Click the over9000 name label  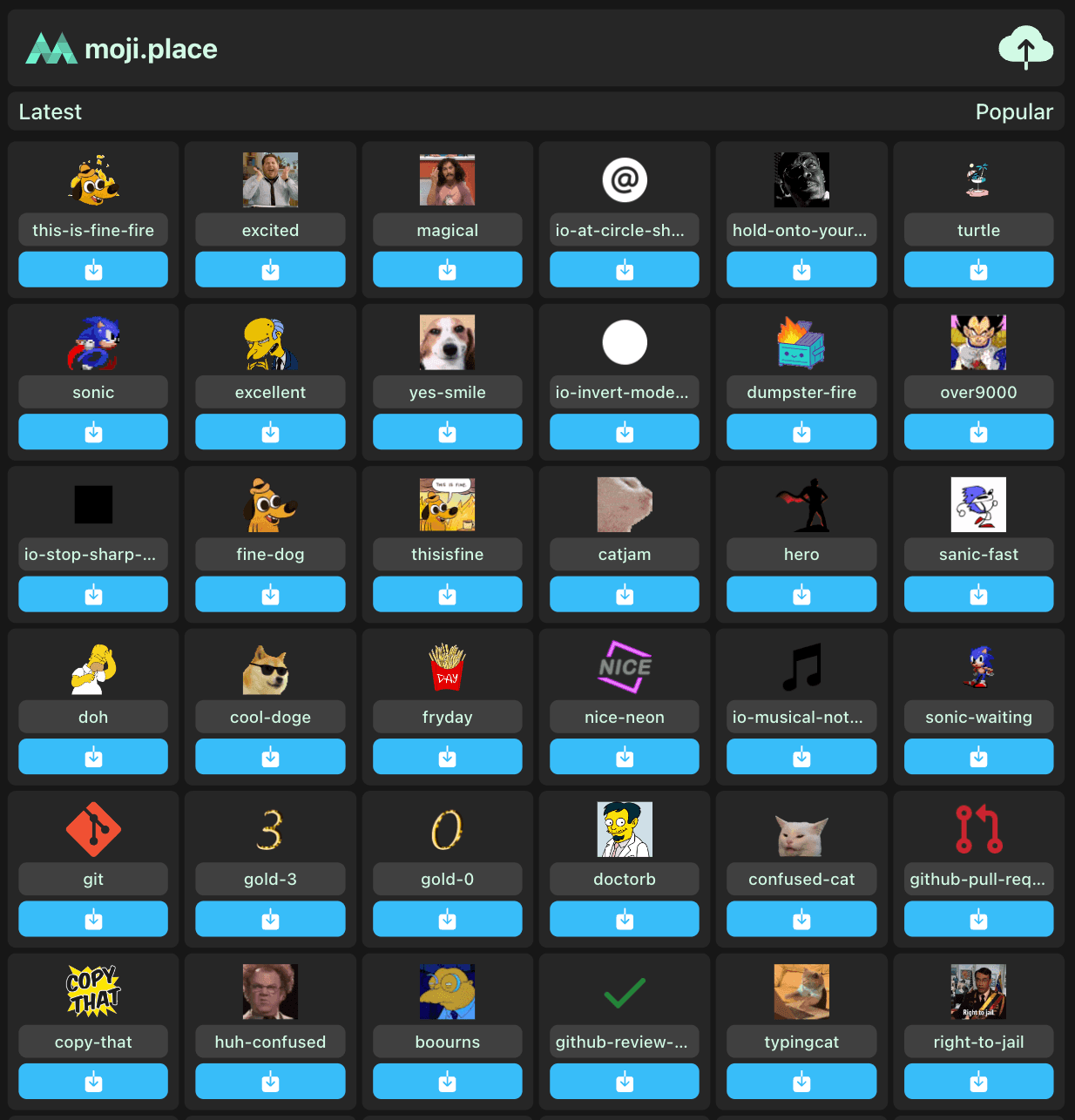coord(978,393)
